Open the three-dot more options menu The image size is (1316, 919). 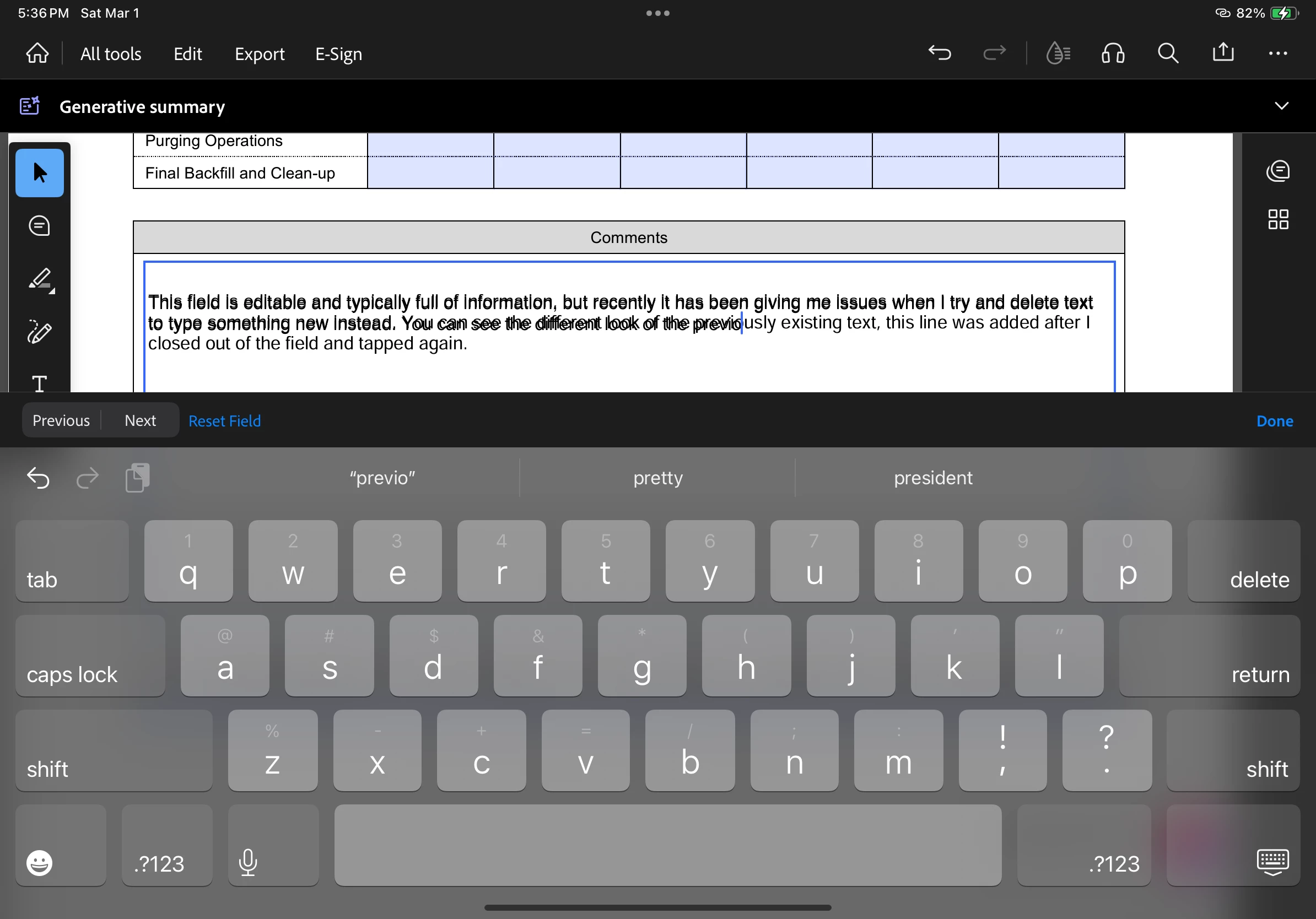pos(1277,53)
